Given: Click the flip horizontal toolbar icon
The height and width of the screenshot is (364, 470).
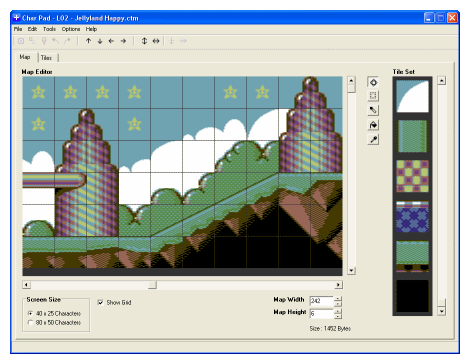Looking at the screenshot, I should point(156,41).
